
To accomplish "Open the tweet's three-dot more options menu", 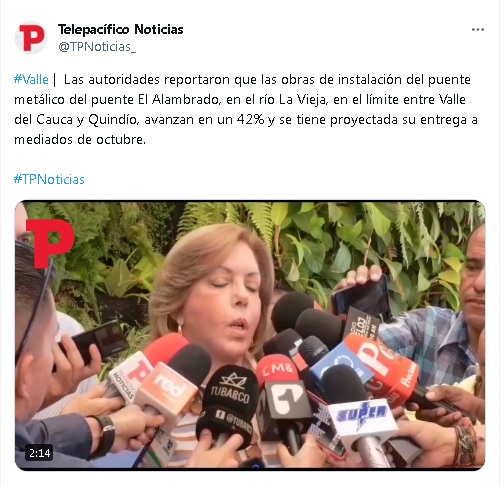I will point(478,30).
